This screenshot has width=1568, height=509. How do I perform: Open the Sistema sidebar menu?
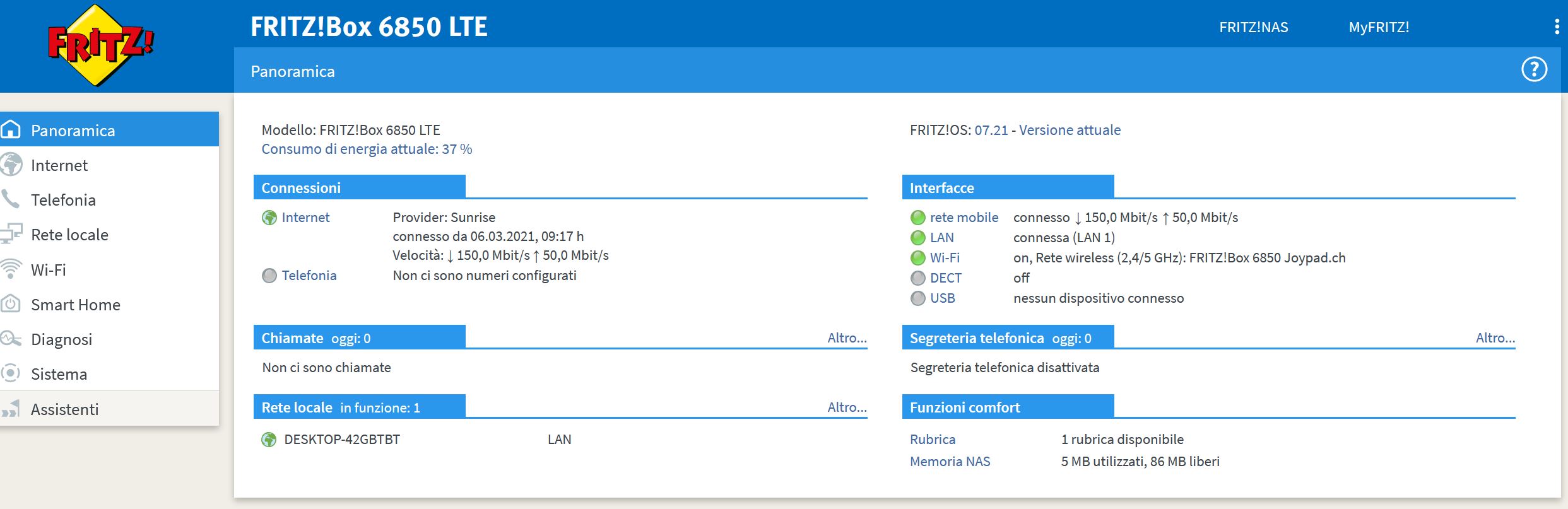[x=109, y=373]
